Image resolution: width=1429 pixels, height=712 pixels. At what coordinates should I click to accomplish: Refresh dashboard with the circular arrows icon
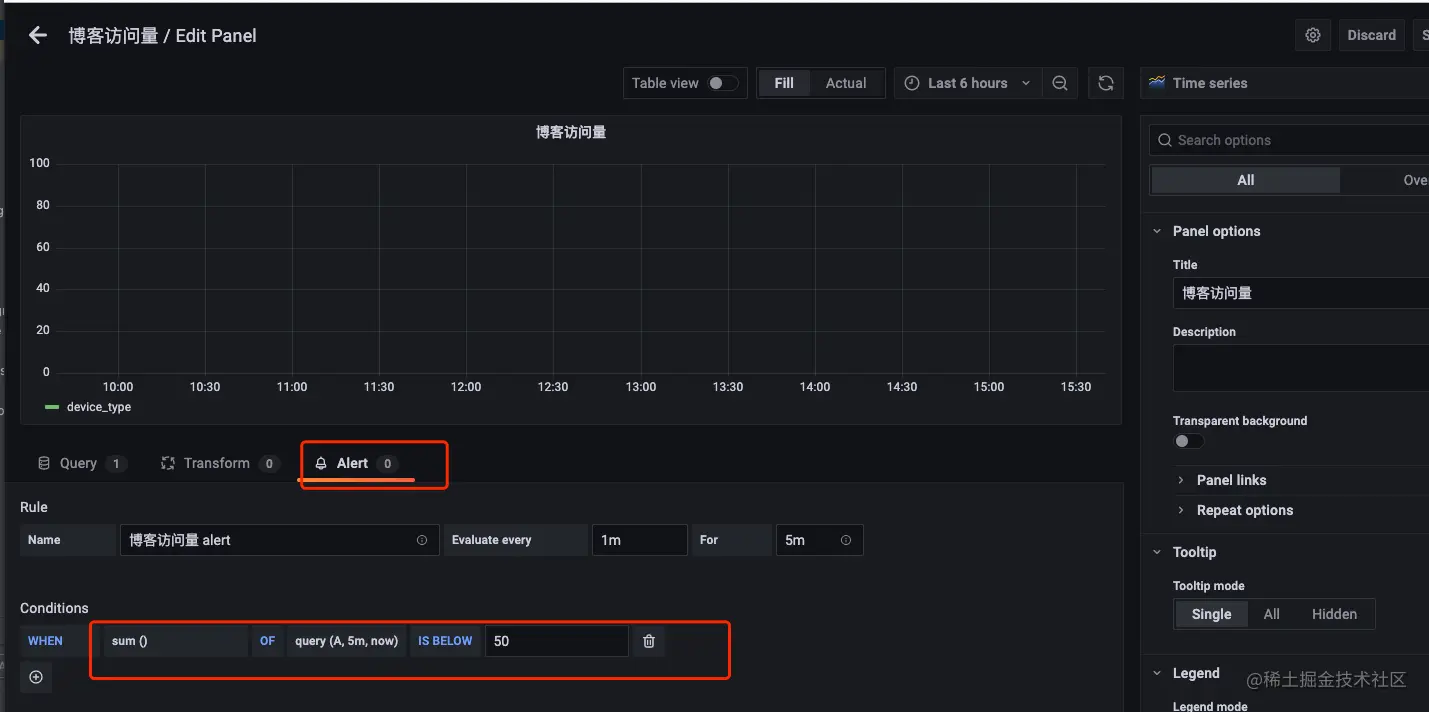pyautogui.click(x=1106, y=83)
